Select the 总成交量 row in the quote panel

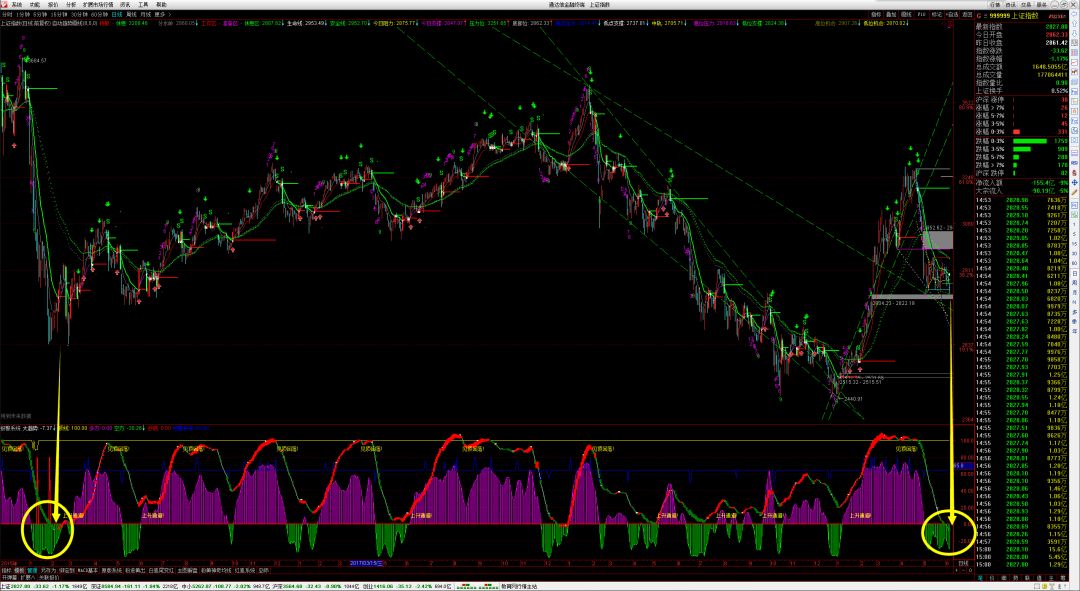tap(1021, 75)
